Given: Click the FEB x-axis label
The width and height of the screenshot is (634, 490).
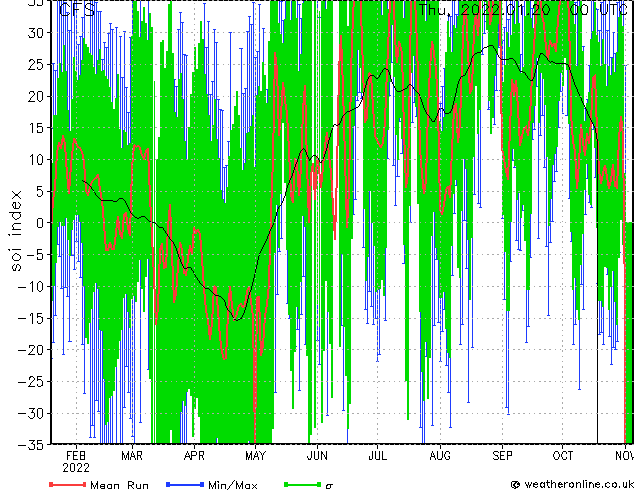Looking at the screenshot, I should pos(76,456).
